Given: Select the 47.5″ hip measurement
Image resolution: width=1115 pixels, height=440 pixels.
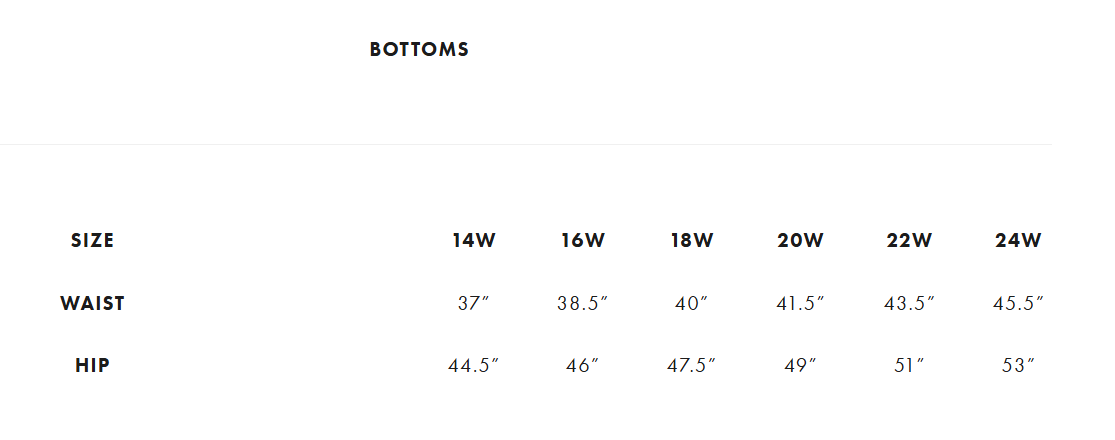Looking at the screenshot, I should (691, 366).
